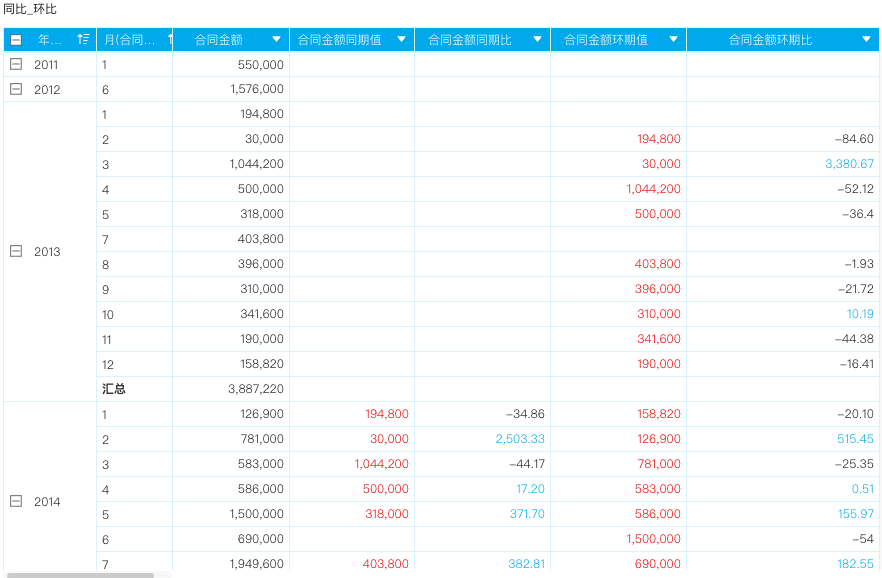882x578 pixels.
Task: Collapse all rows via header minus icon
Action: coord(16,40)
